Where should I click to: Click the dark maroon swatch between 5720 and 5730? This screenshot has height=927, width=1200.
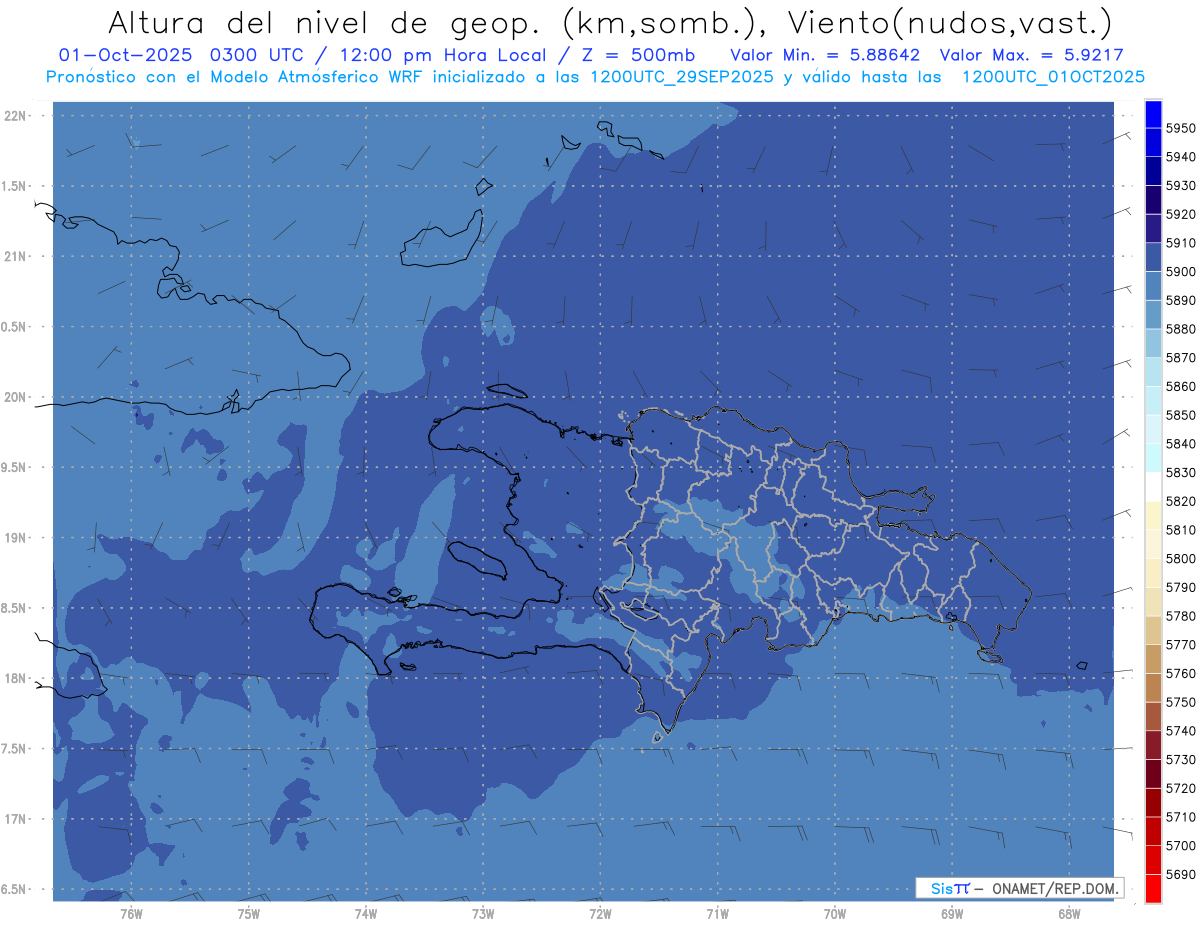pos(1152,773)
